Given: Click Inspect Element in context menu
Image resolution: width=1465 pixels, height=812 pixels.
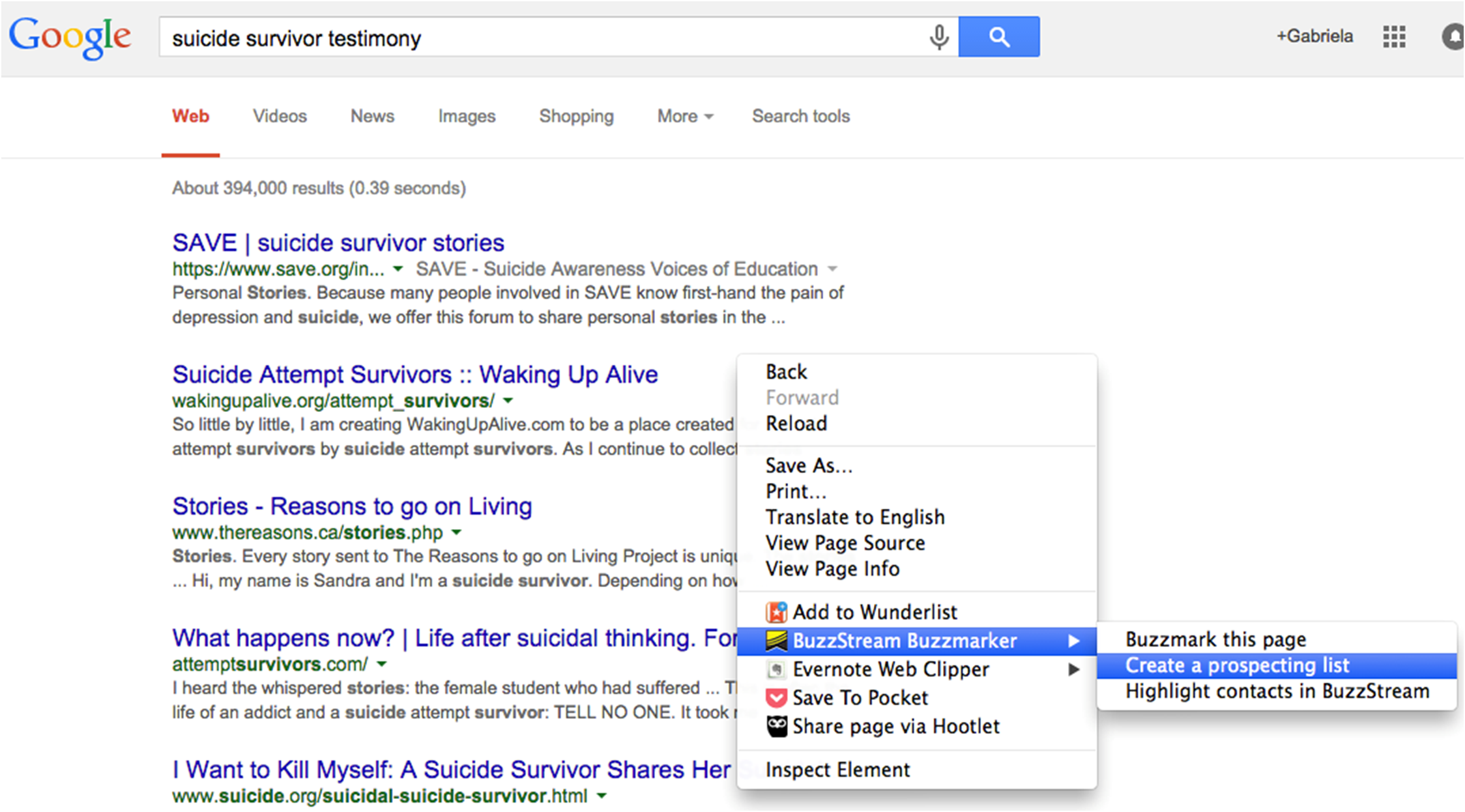Looking at the screenshot, I should tap(837, 770).
